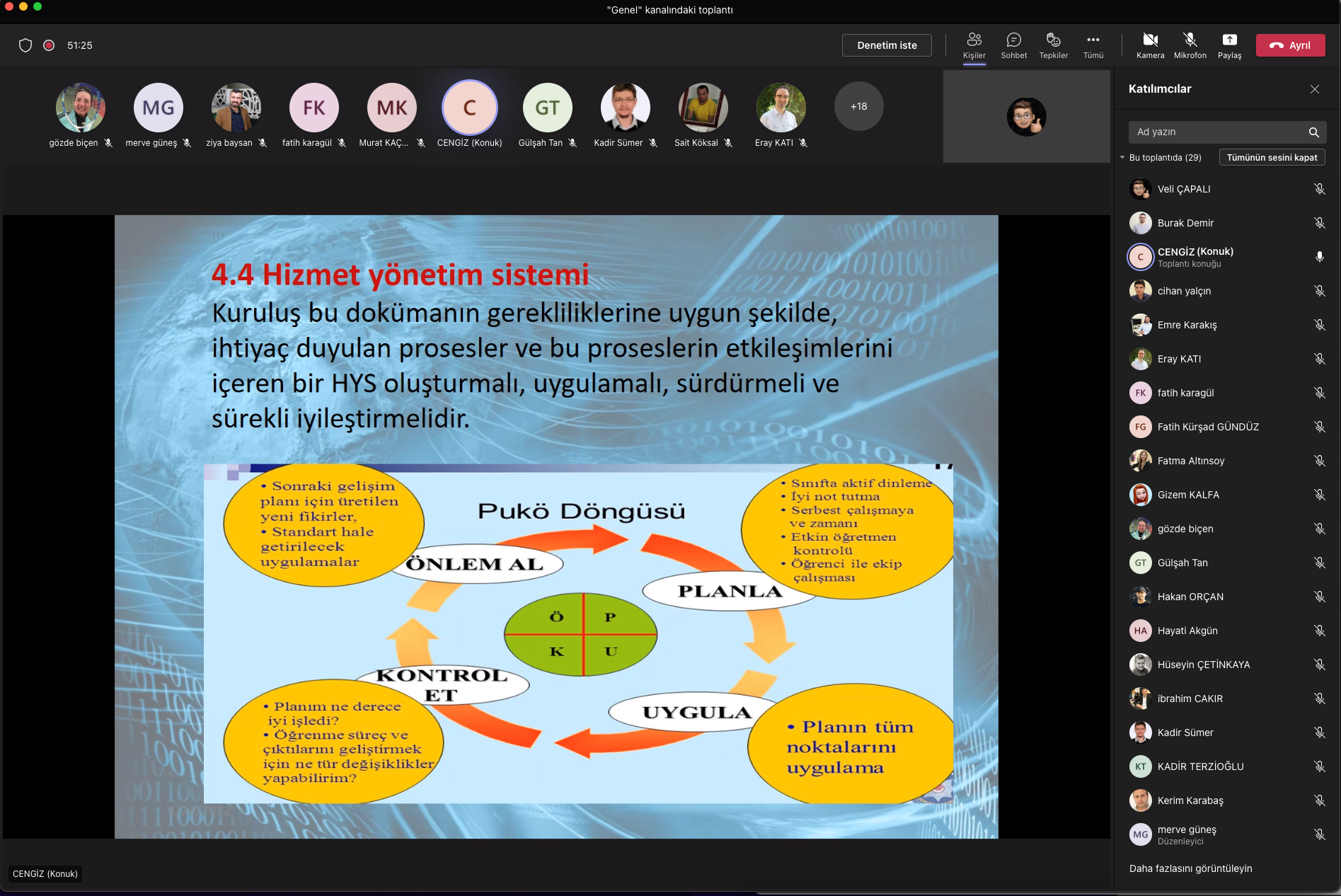Select Veli ÇAPALI in participant list
1341x896 pixels.
1184,189
